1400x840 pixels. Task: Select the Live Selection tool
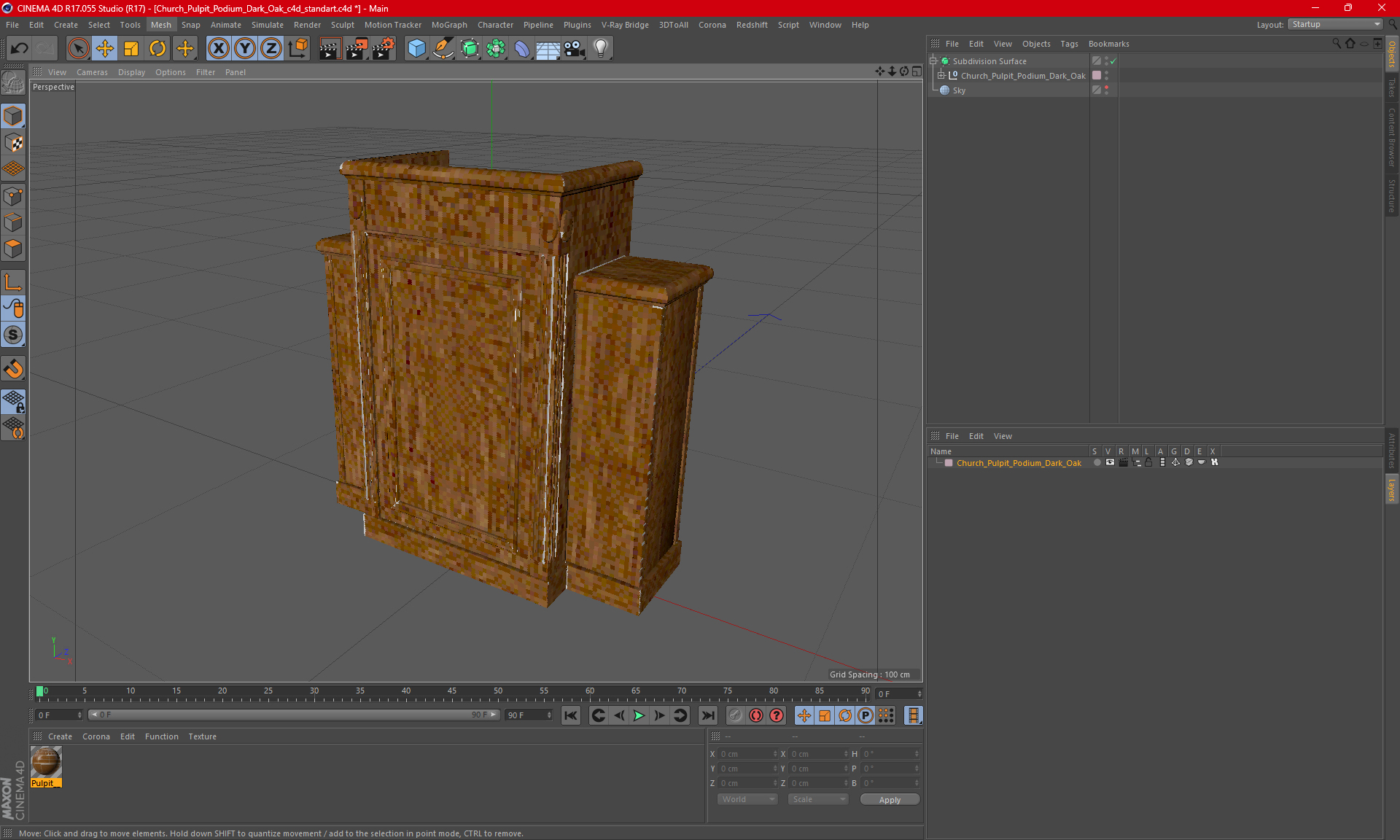[x=78, y=49]
